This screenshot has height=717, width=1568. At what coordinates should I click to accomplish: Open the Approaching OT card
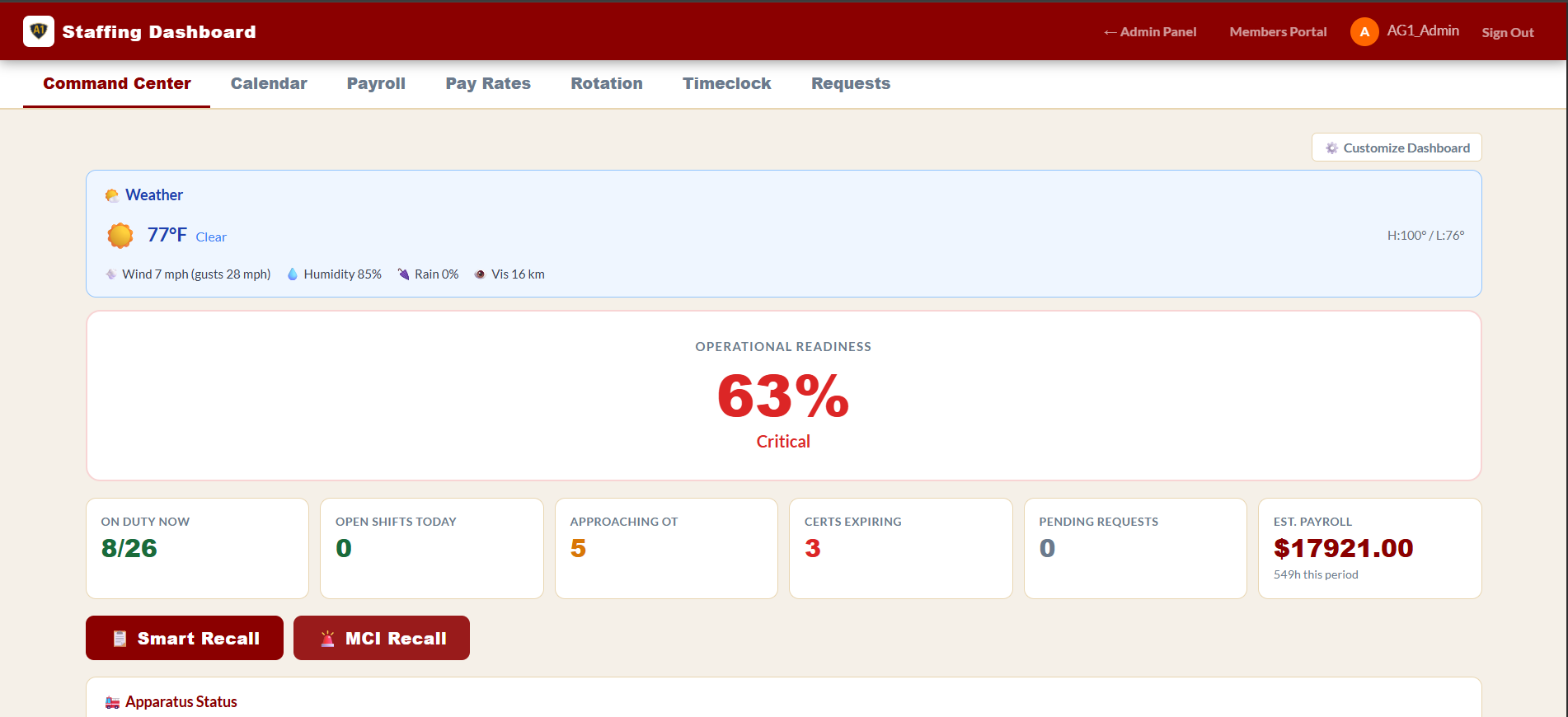(666, 548)
